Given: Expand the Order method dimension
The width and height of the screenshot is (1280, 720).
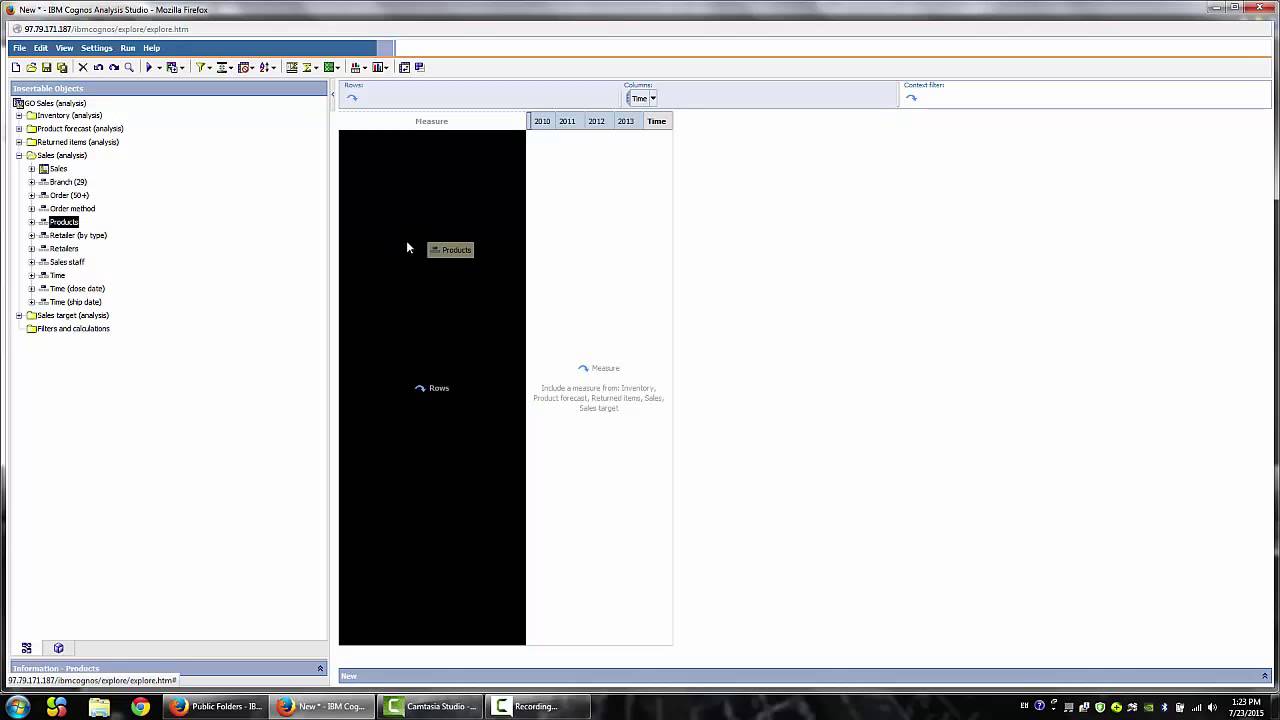Looking at the screenshot, I should (x=31, y=209).
